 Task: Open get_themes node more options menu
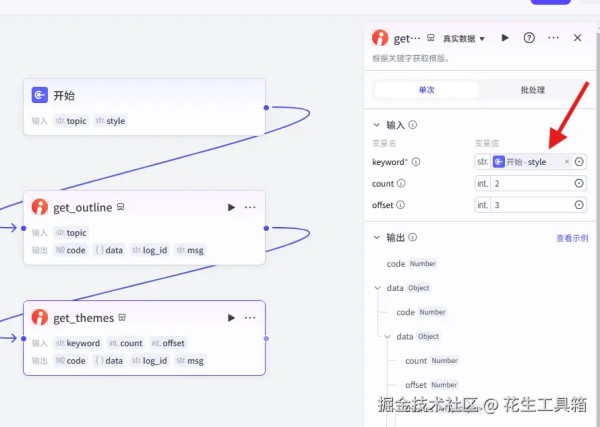[x=250, y=318]
